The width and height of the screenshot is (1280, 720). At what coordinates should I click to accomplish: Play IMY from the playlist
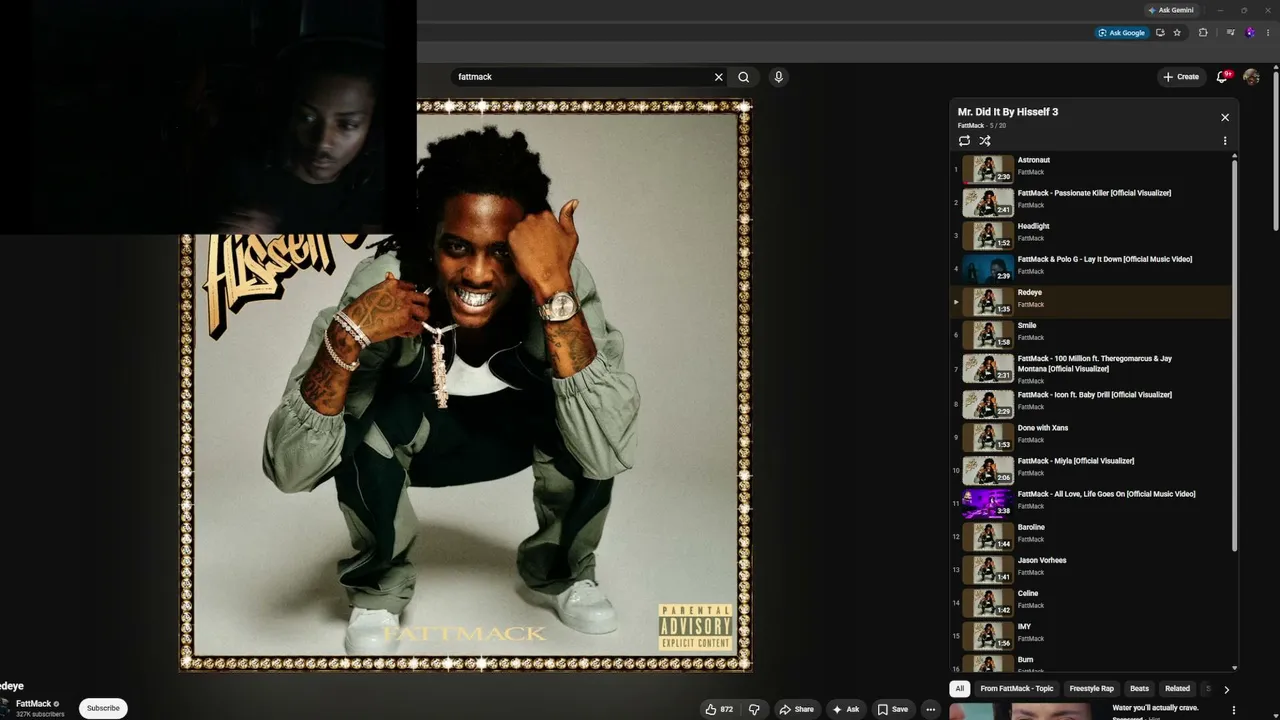coord(1091,635)
